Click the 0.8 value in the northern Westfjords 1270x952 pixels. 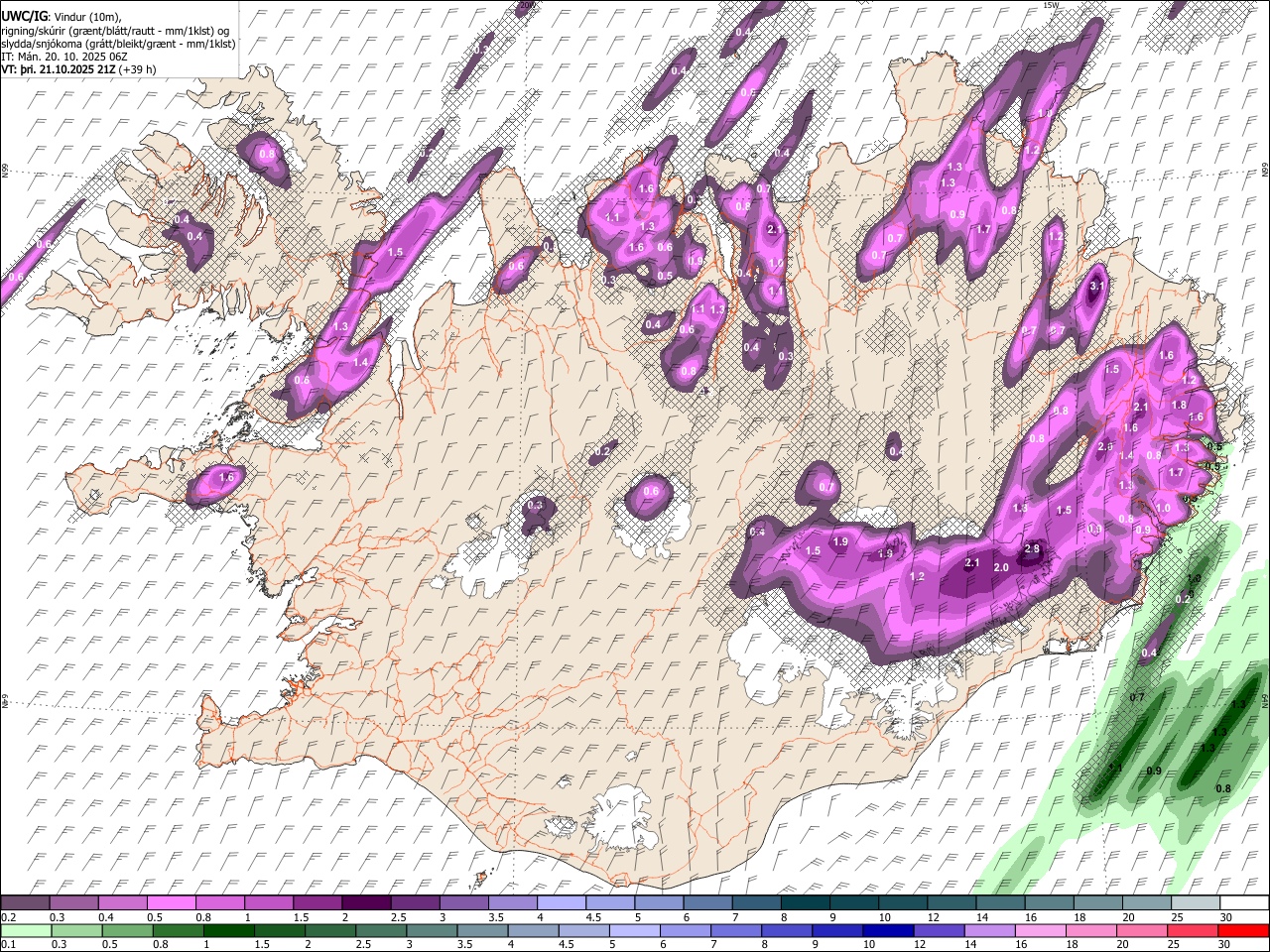click(x=267, y=155)
